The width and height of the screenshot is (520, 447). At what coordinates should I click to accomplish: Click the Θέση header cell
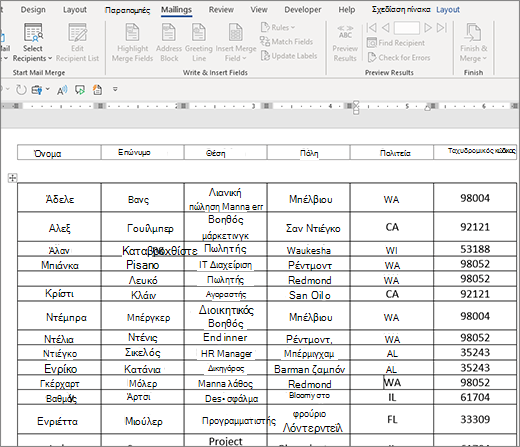(226, 153)
